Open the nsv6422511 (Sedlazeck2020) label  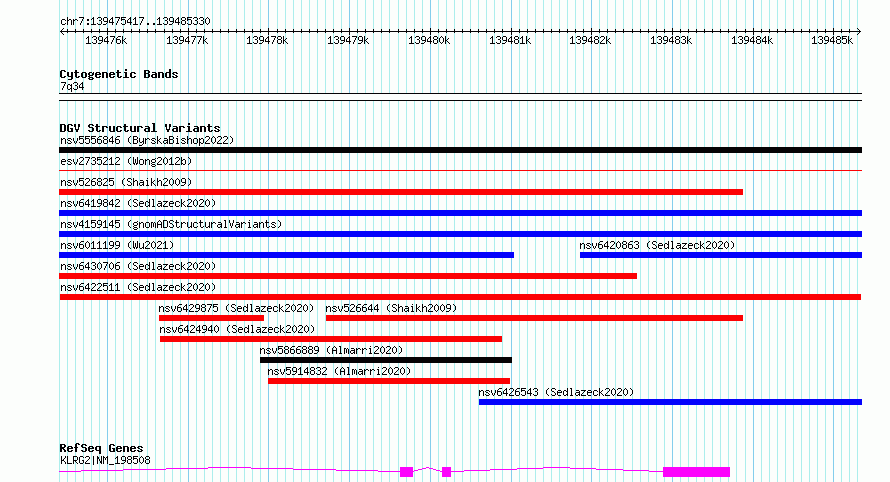(138, 287)
